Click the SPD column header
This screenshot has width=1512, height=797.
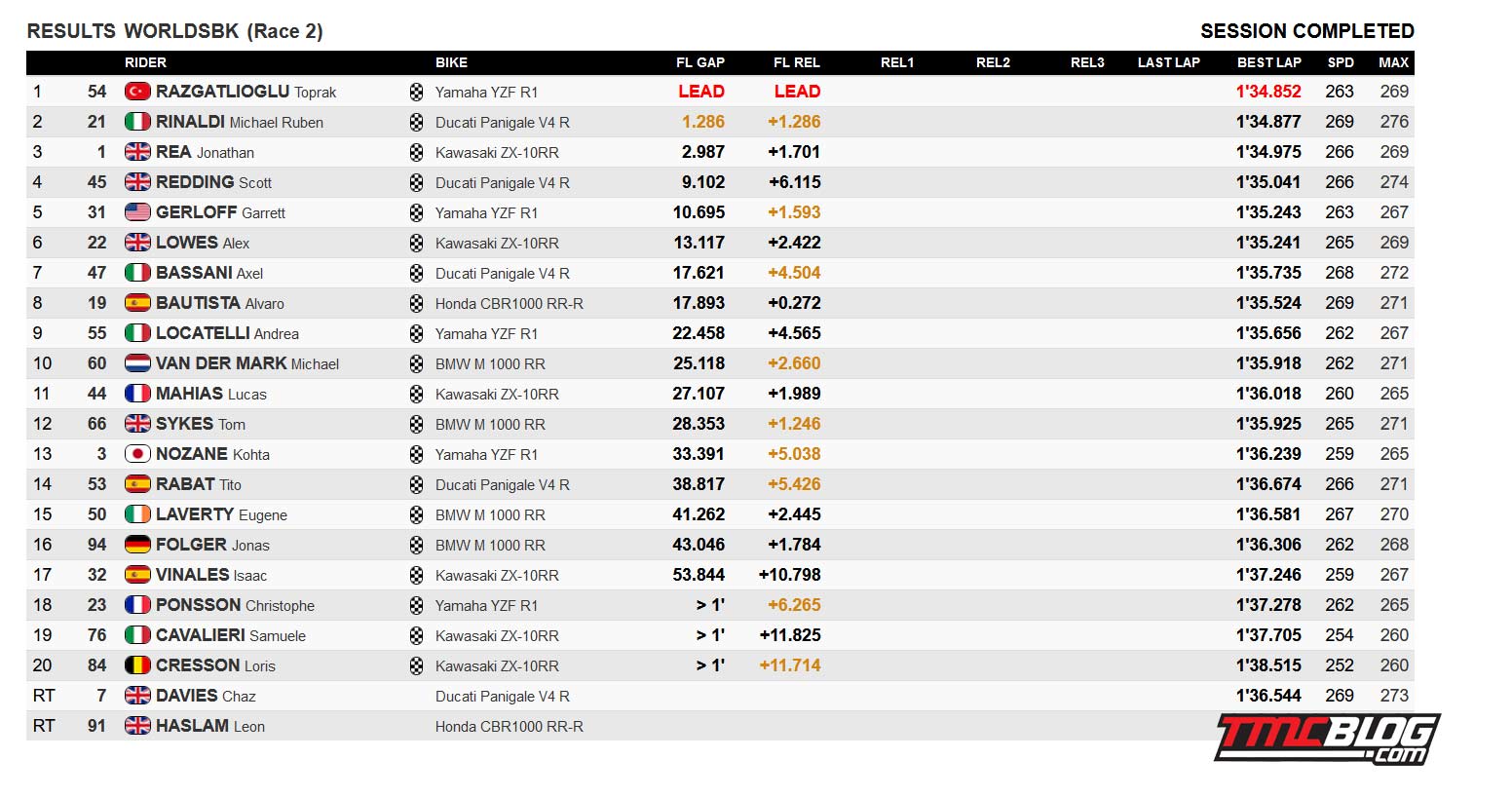point(1341,62)
